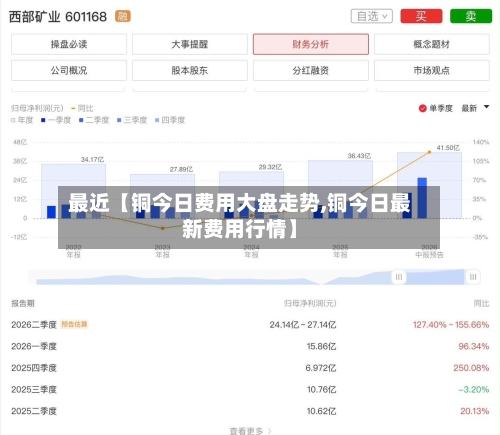Open the 市场观点 tab
The image size is (500, 435).
tap(432, 70)
